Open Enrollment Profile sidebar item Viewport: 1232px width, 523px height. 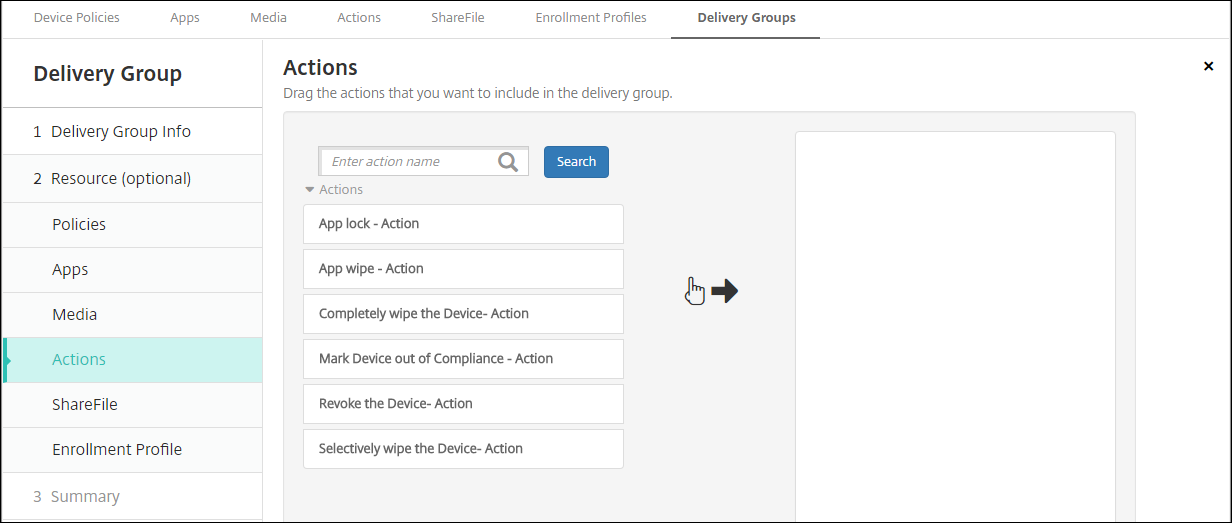(117, 450)
